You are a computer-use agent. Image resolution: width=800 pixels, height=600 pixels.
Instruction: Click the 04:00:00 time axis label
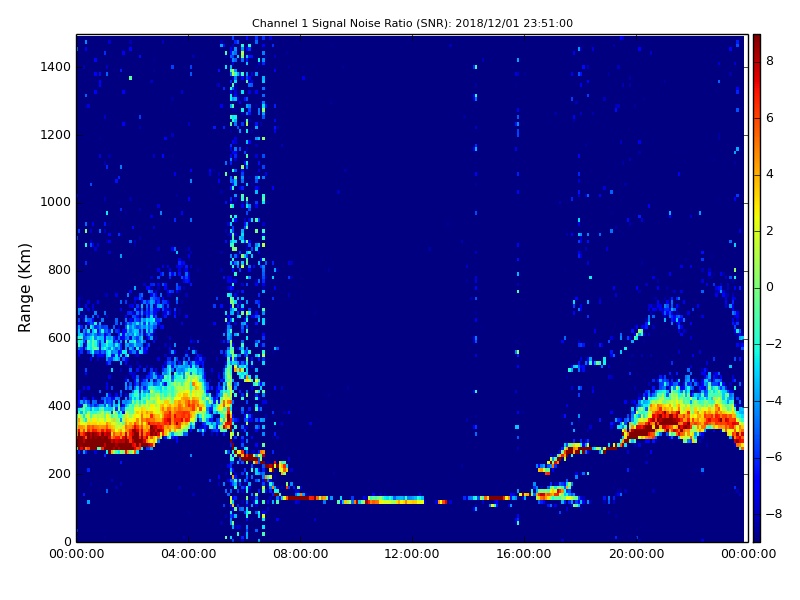coord(188,554)
